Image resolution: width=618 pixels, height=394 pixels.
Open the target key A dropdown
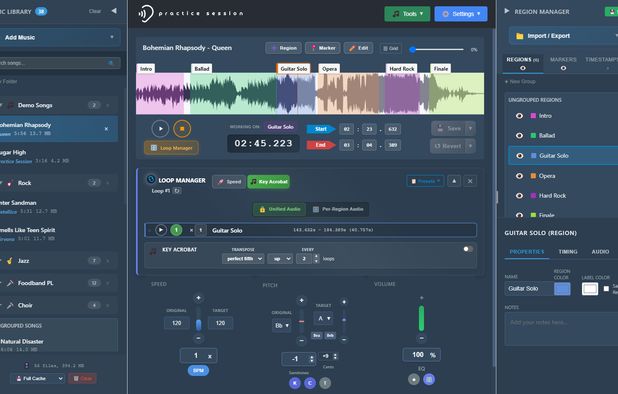(324, 318)
